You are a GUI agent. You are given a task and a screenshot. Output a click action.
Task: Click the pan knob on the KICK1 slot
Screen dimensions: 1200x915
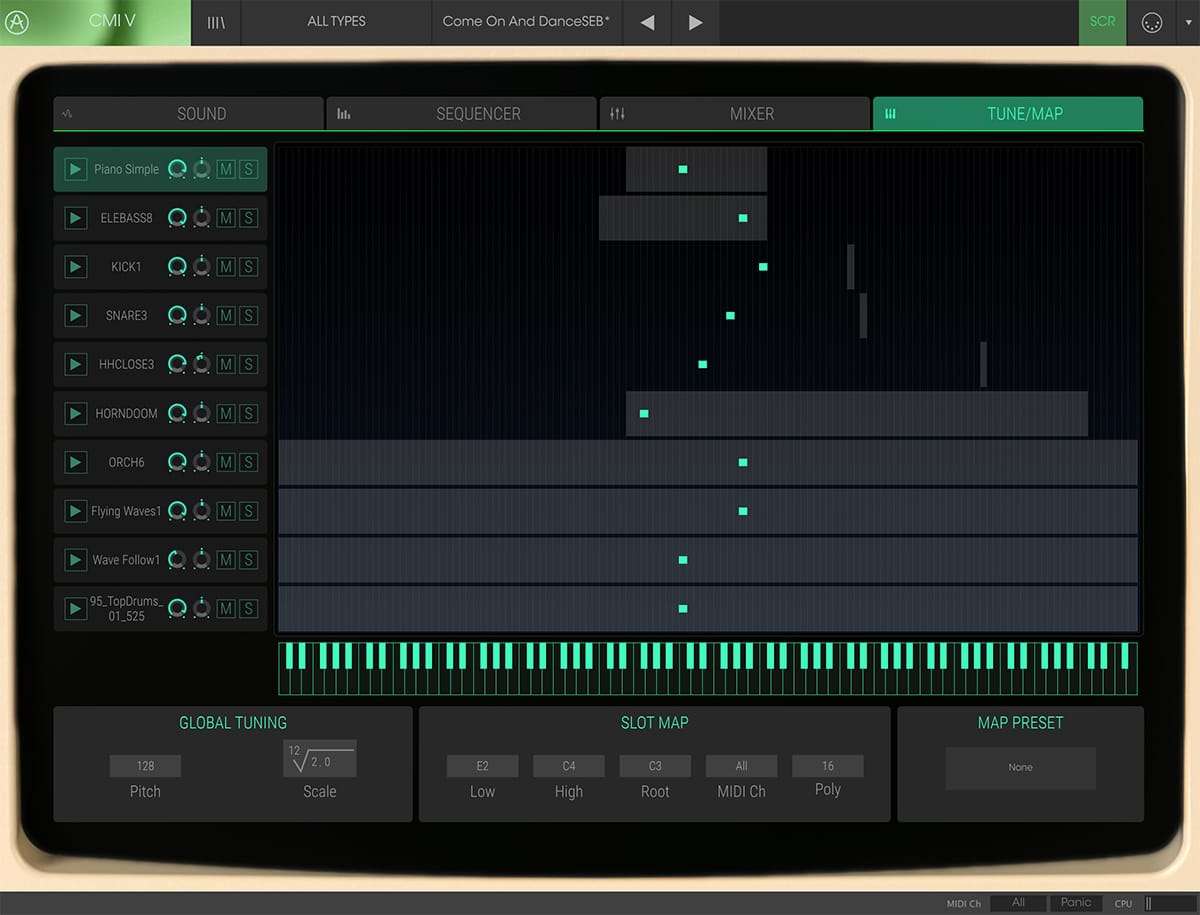(x=202, y=266)
